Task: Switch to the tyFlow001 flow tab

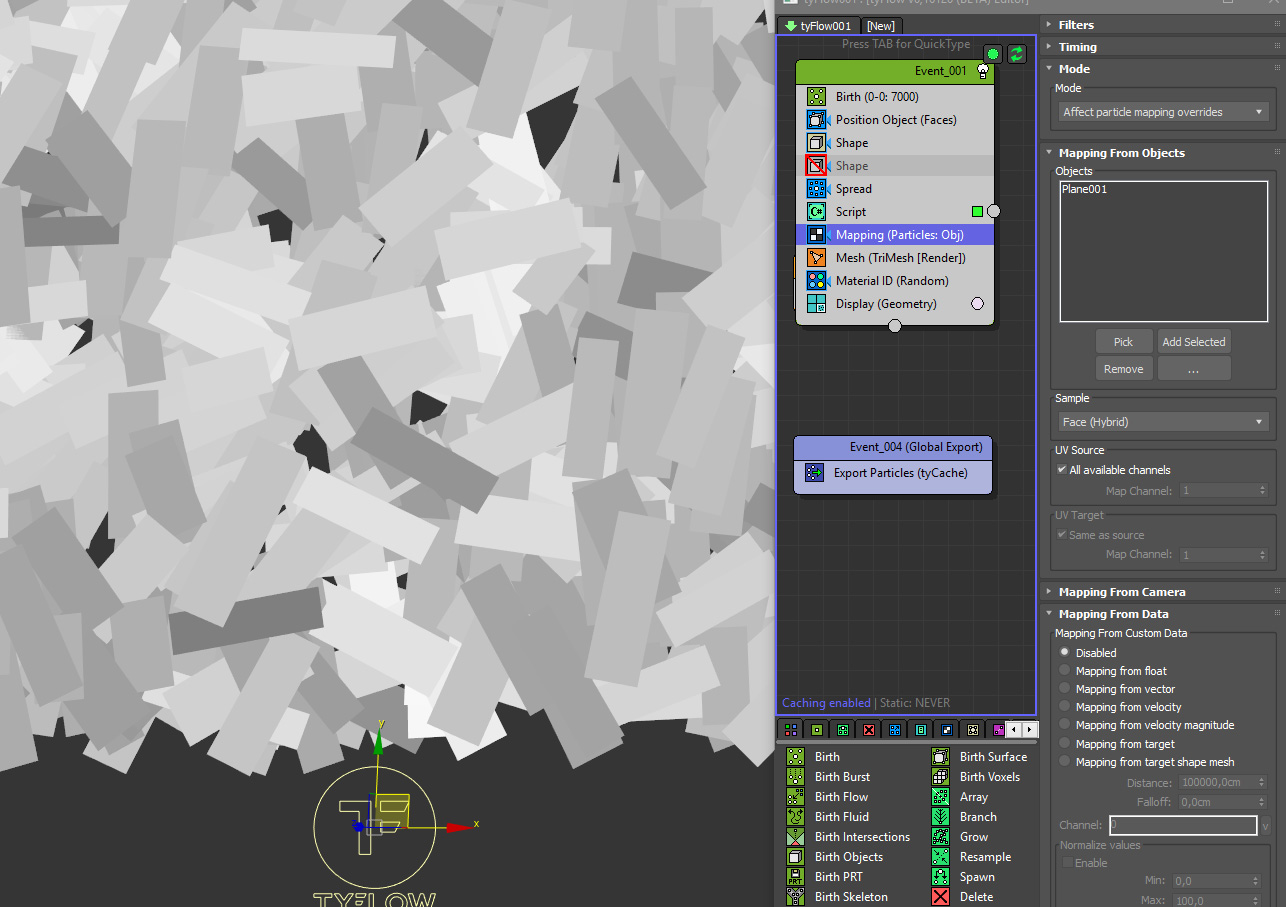Action: 818,26
